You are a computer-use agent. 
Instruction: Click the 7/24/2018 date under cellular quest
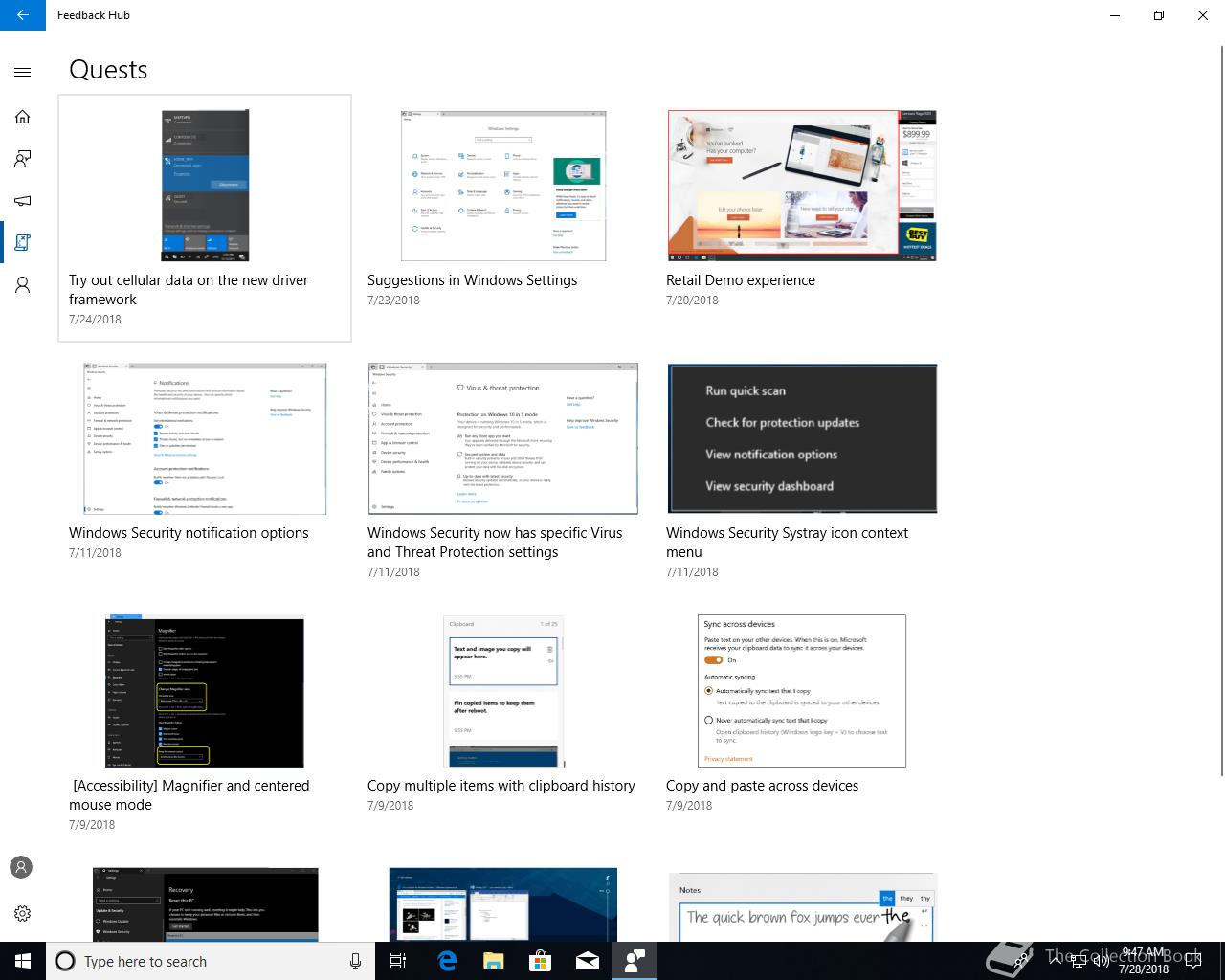pos(95,320)
